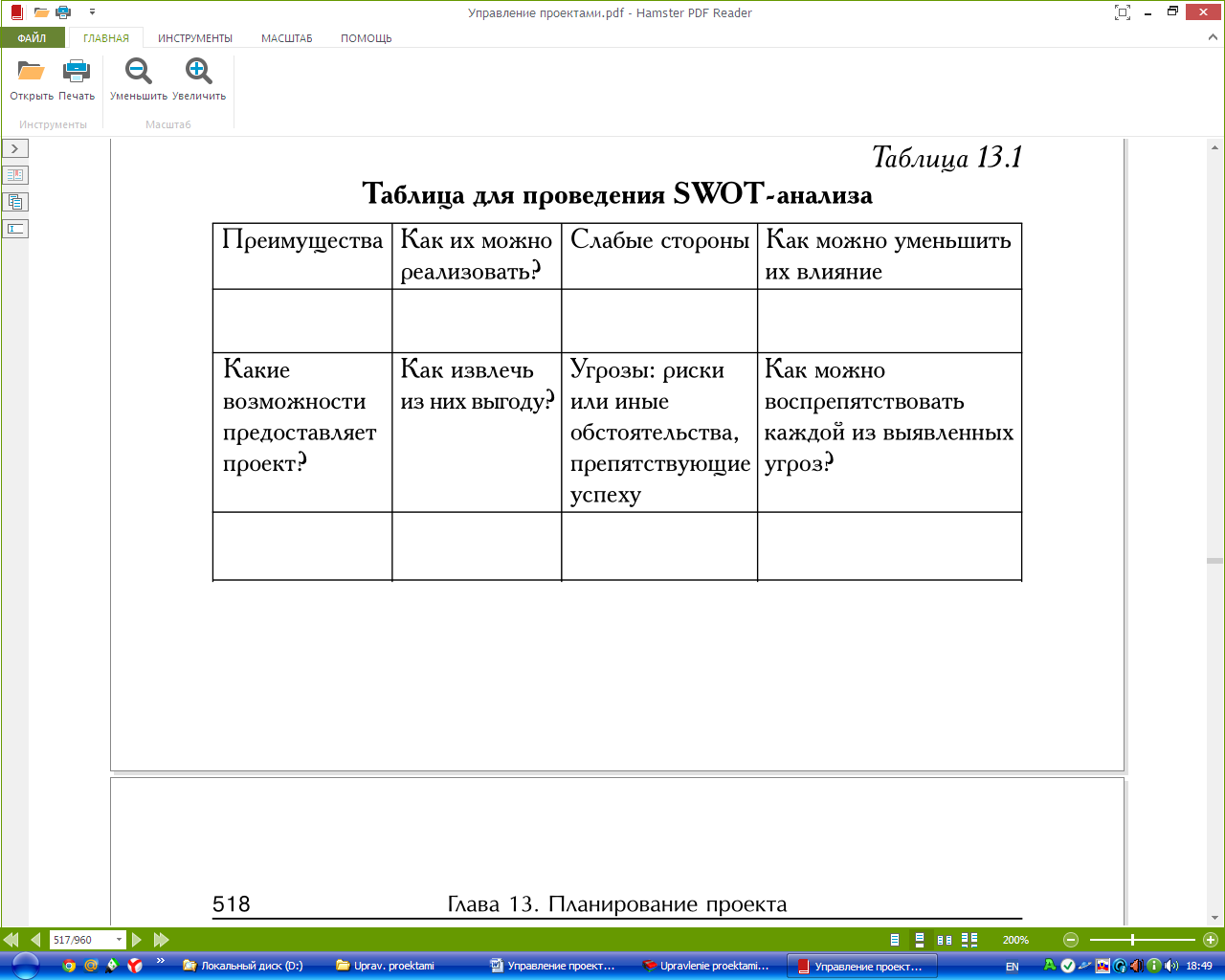This screenshot has height=980, width=1225.
Task: Click the Таблица 13.1 caption
Action: point(947,157)
